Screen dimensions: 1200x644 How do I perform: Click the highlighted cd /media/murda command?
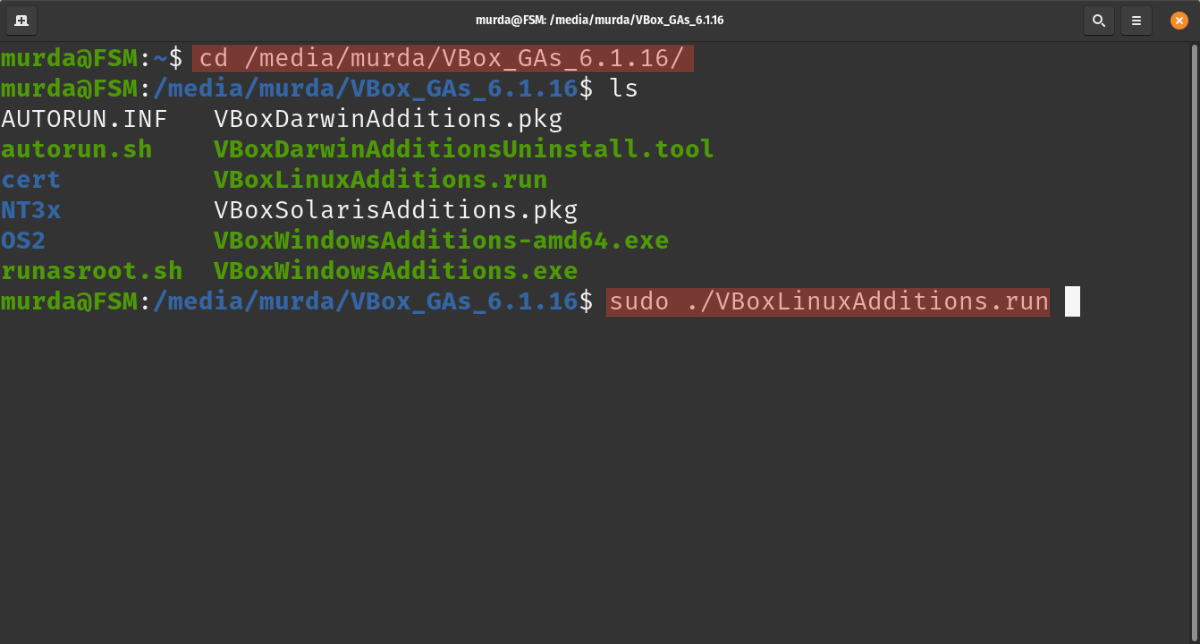[x=442, y=59]
